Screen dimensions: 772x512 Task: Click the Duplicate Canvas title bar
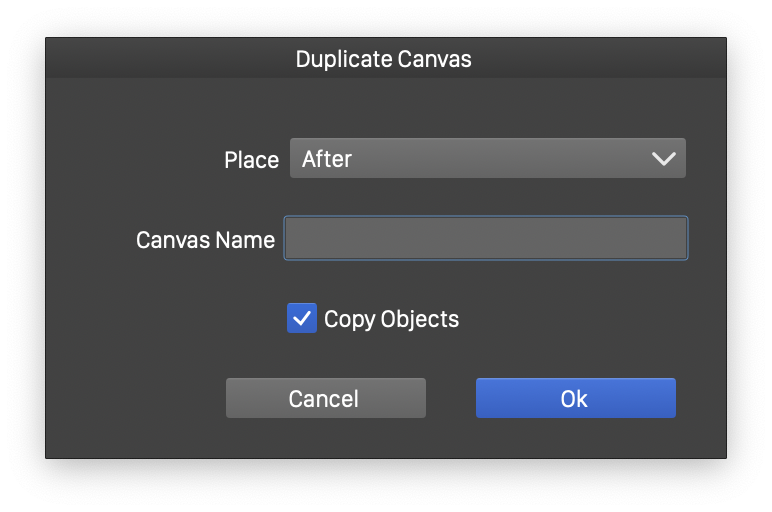pos(385,59)
